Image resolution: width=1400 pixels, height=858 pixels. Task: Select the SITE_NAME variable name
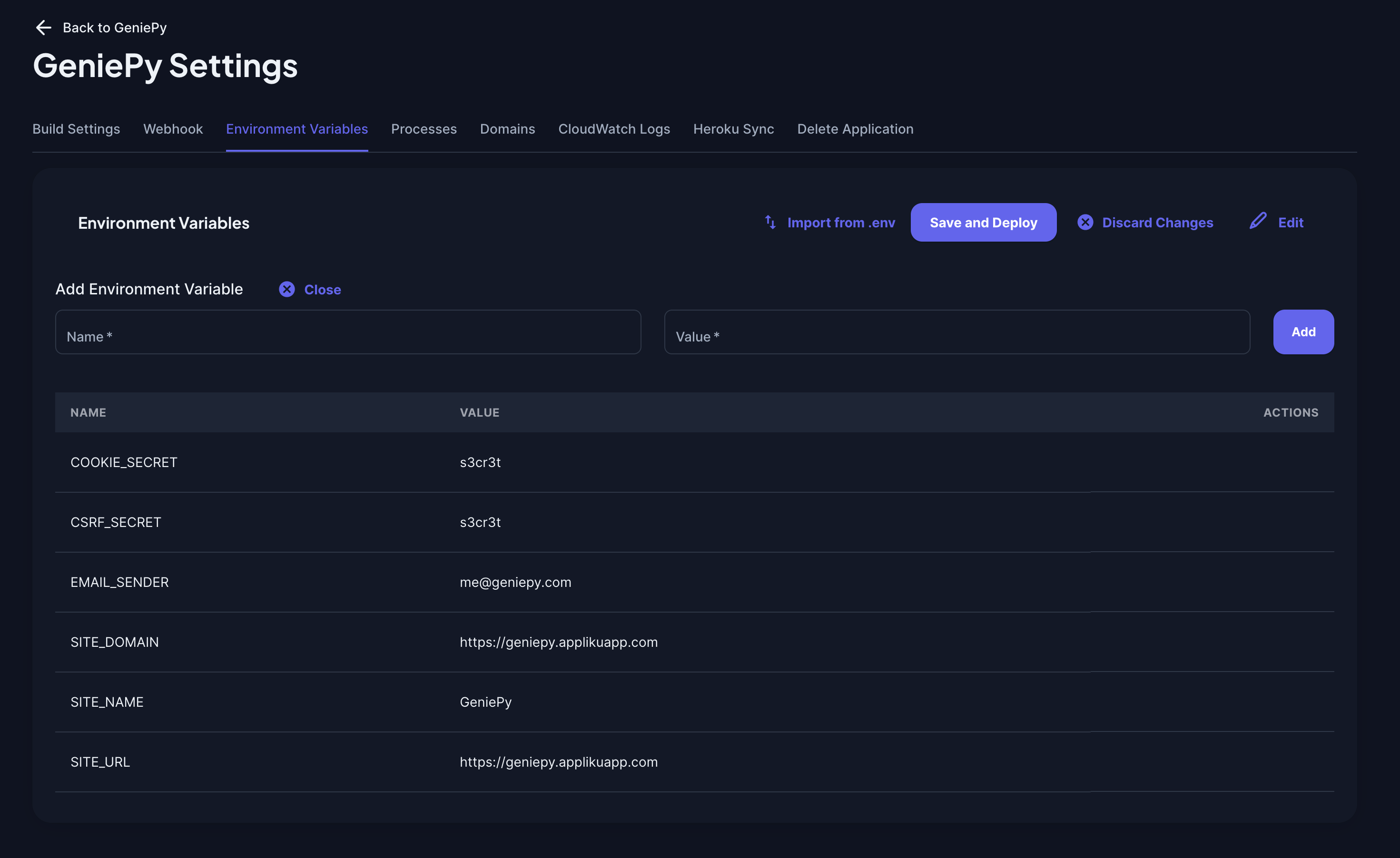click(107, 702)
